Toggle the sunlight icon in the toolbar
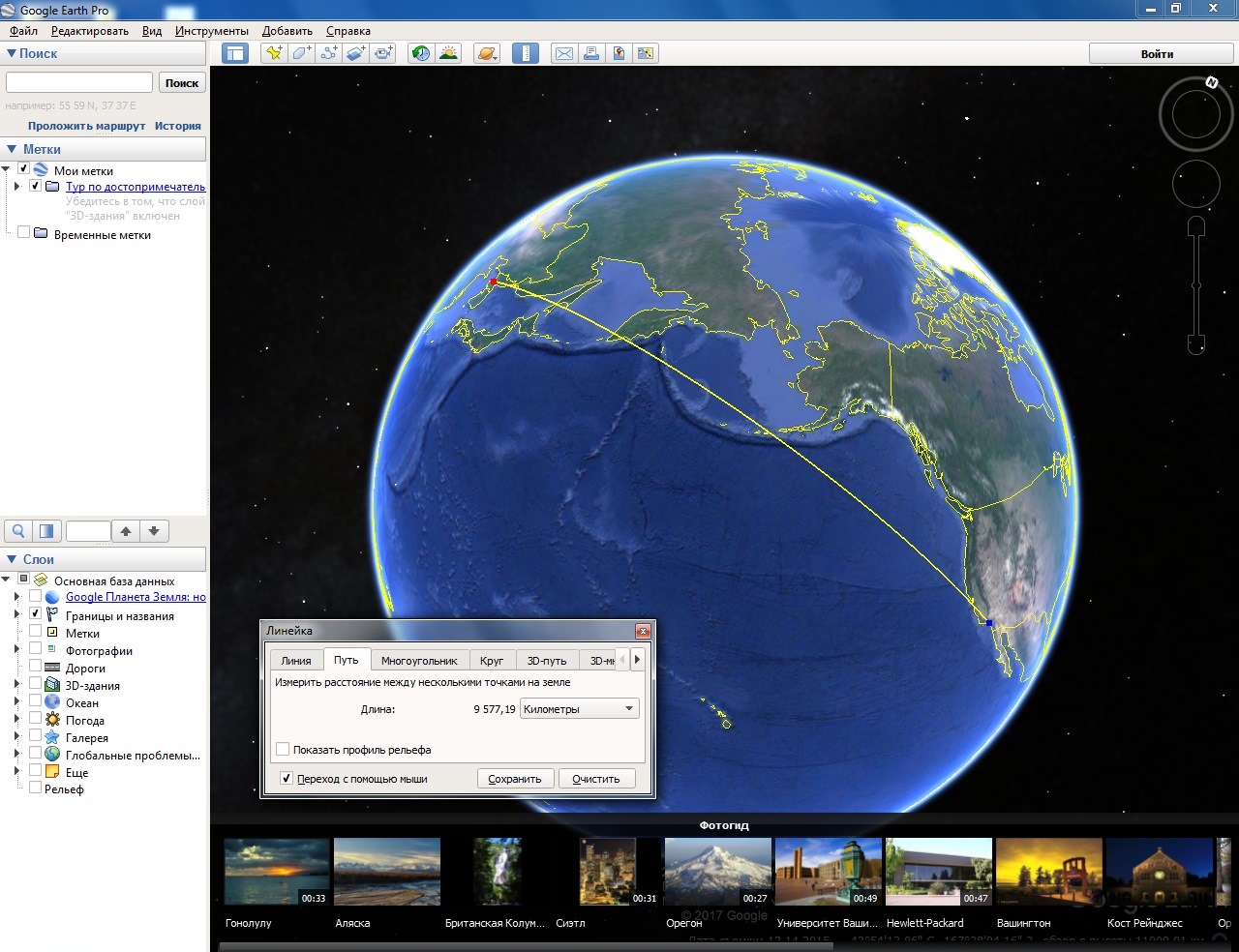The height and width of the screenshot is (952, 1239). 448,53
